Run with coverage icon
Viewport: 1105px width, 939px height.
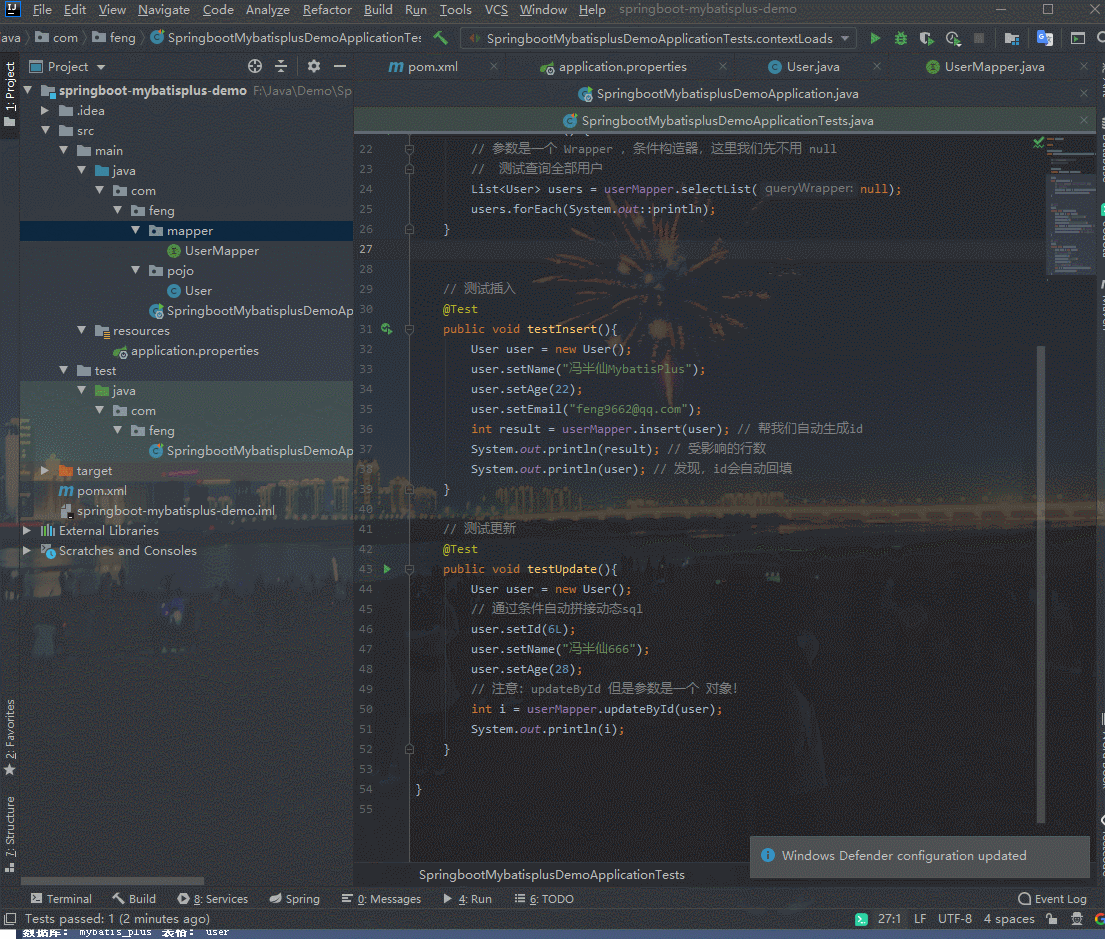point(927,38)
